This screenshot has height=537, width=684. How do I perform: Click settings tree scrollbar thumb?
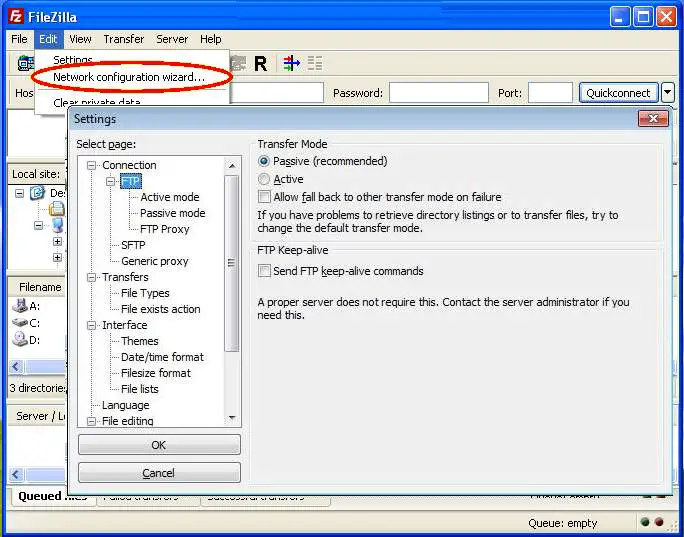[x=232, y=263]
